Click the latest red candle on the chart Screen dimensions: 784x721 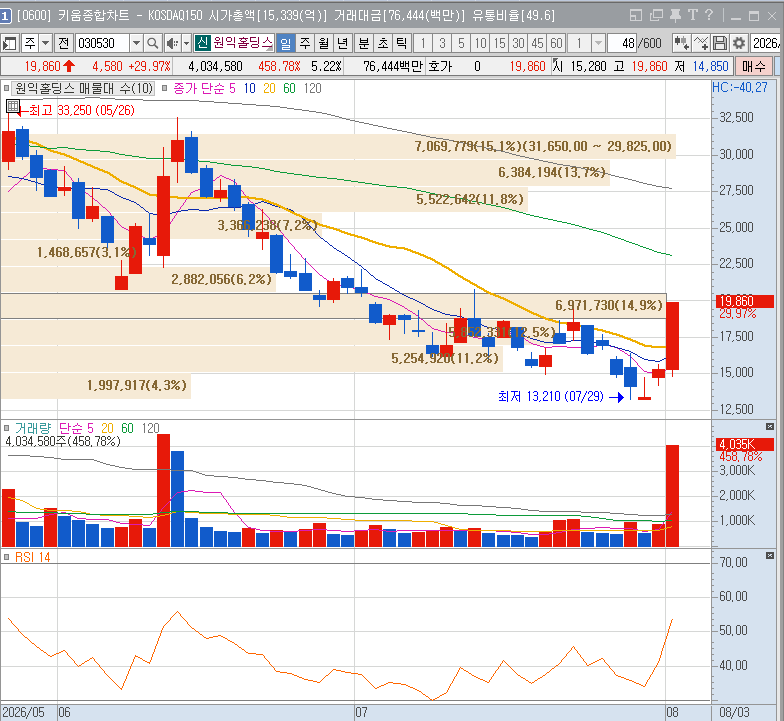(672, 336)
